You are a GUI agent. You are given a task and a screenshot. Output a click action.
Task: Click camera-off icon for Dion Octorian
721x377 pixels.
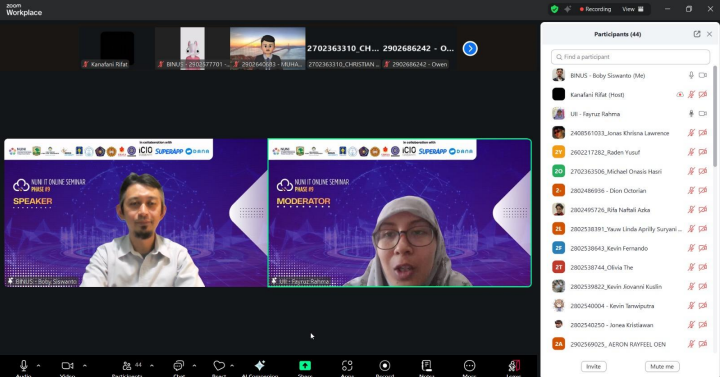[x=703, y=190]
